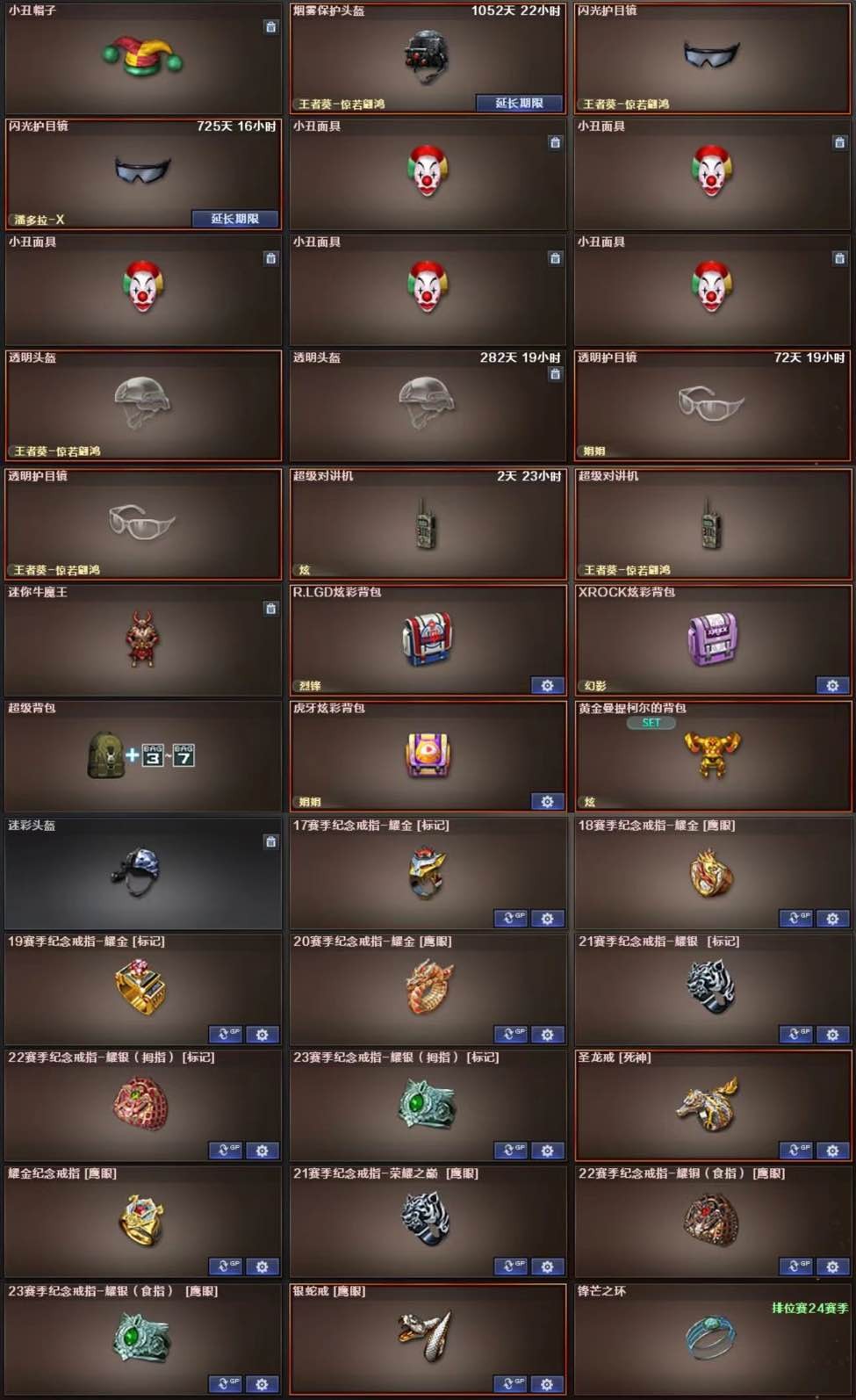Image resolution: width=856 pixels, height=1400 pixels.
Task: Click gear icon on 20赛季纪念戒指-耀金
Action: pyautogui.click(x=547, y=1034)
